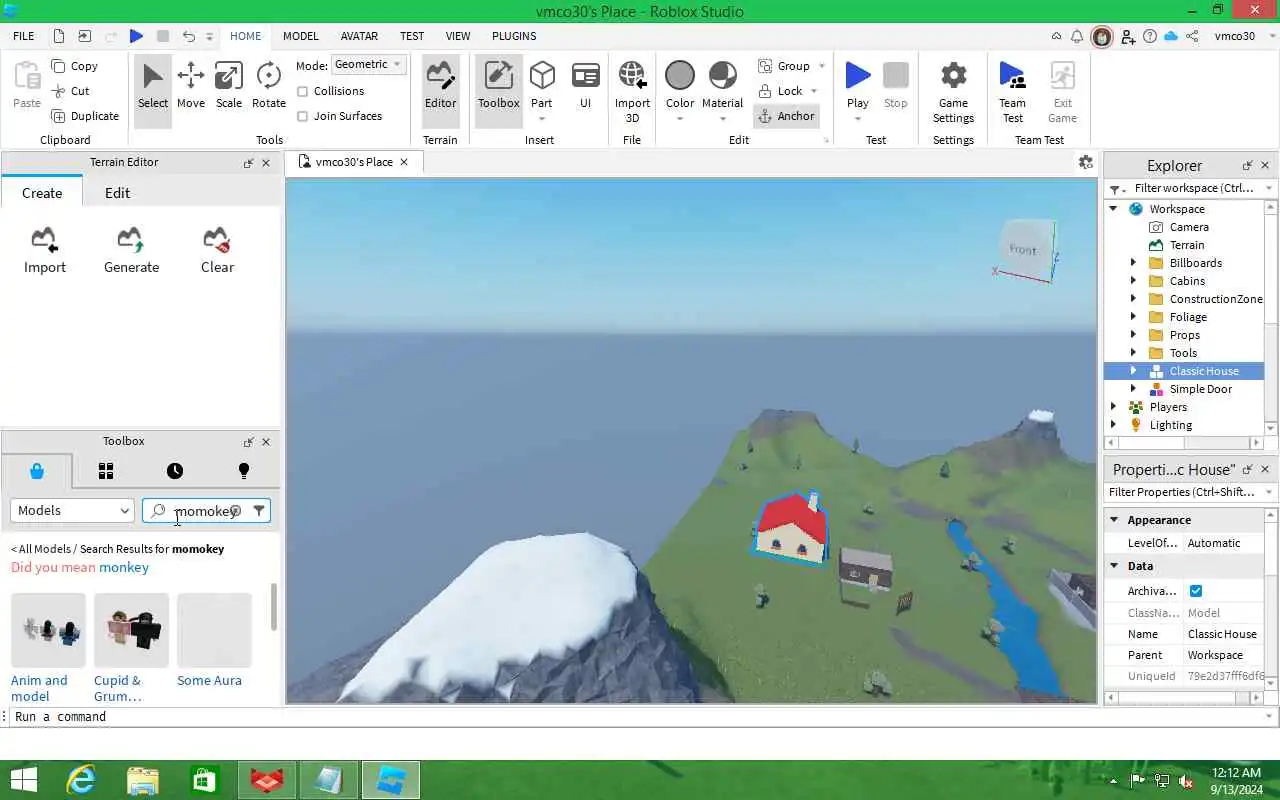Open Toolbox Marketplace tab
1280x800 pixels.
point(37,471)
